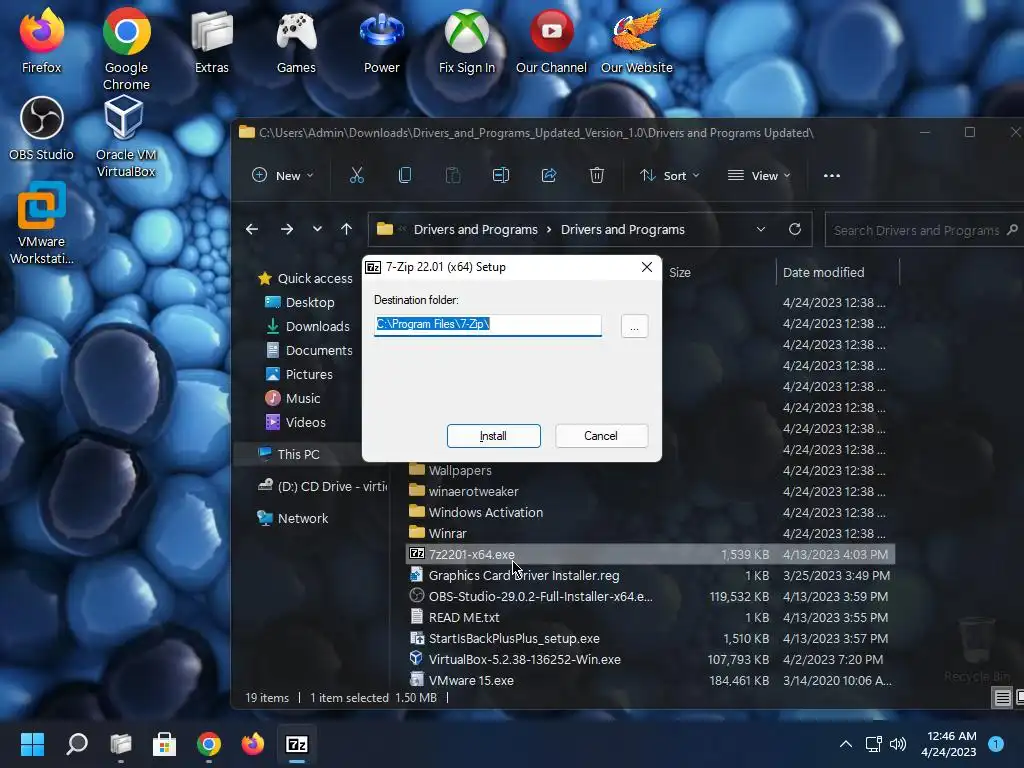This screenshot has width=1024, height=768.
Task: Expand the New dropdown menu
Action: point(283,176)
